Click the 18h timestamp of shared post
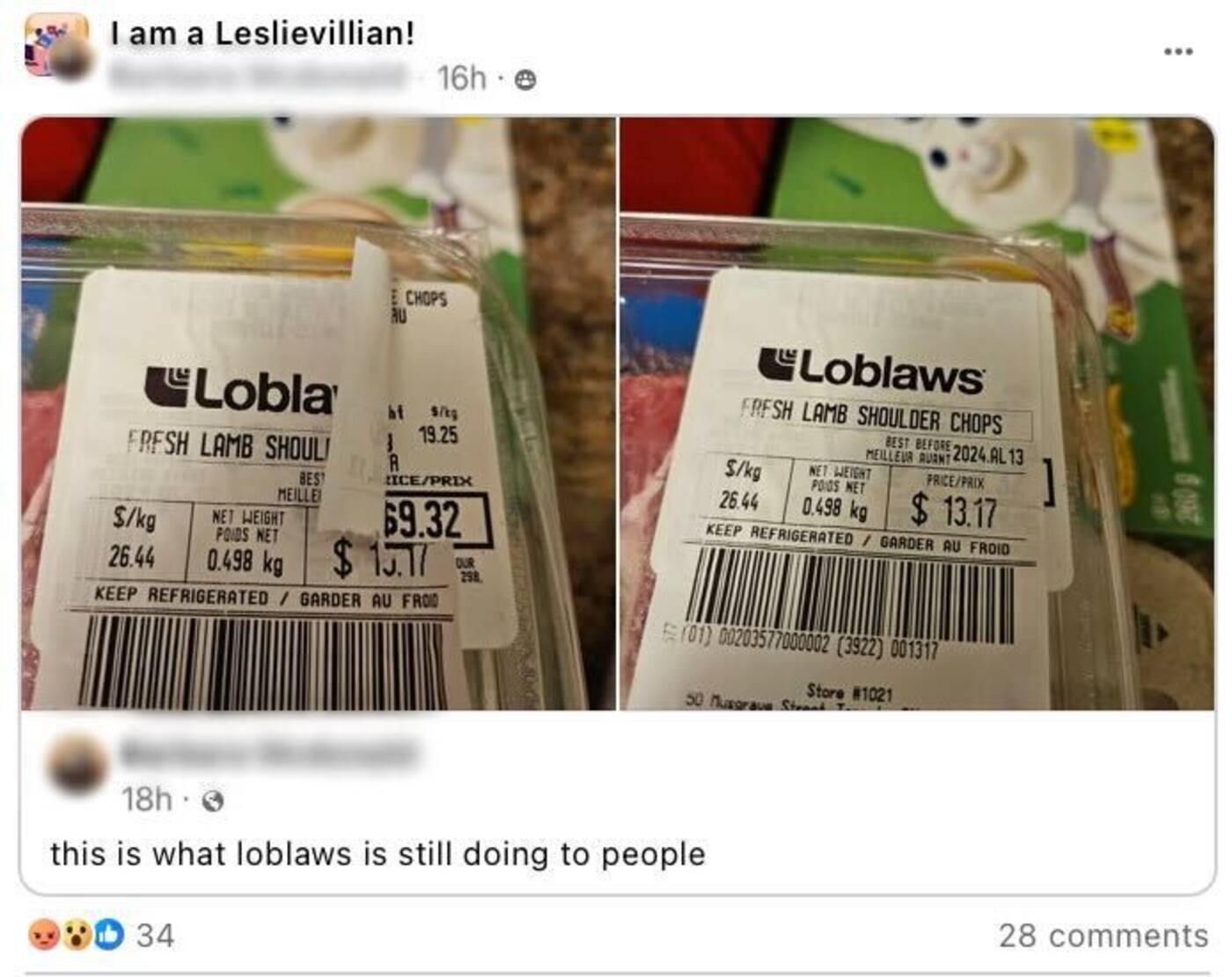This screenshot has width=1232, height=977. coord(147,799)
